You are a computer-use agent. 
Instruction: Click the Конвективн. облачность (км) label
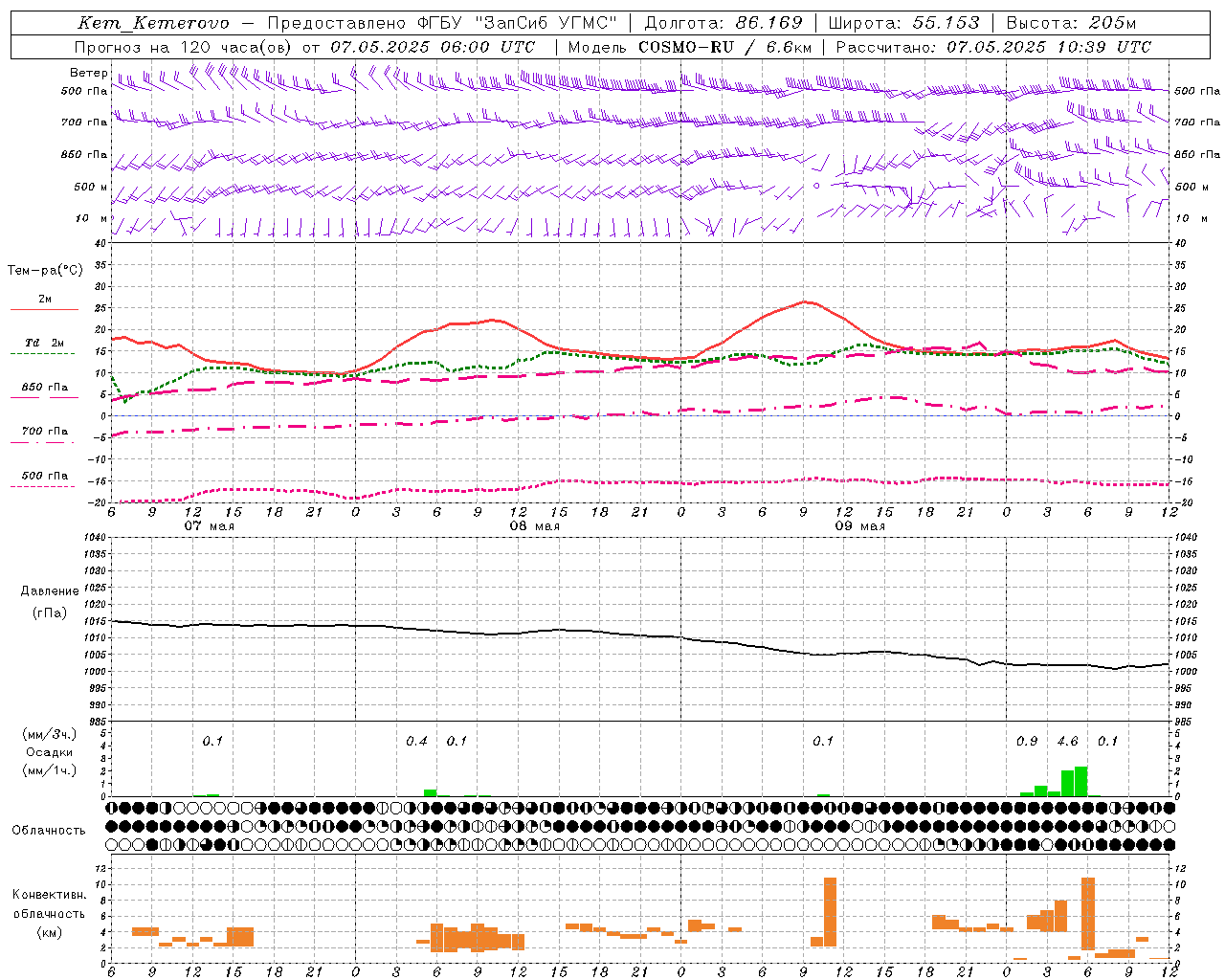point(50,913)
